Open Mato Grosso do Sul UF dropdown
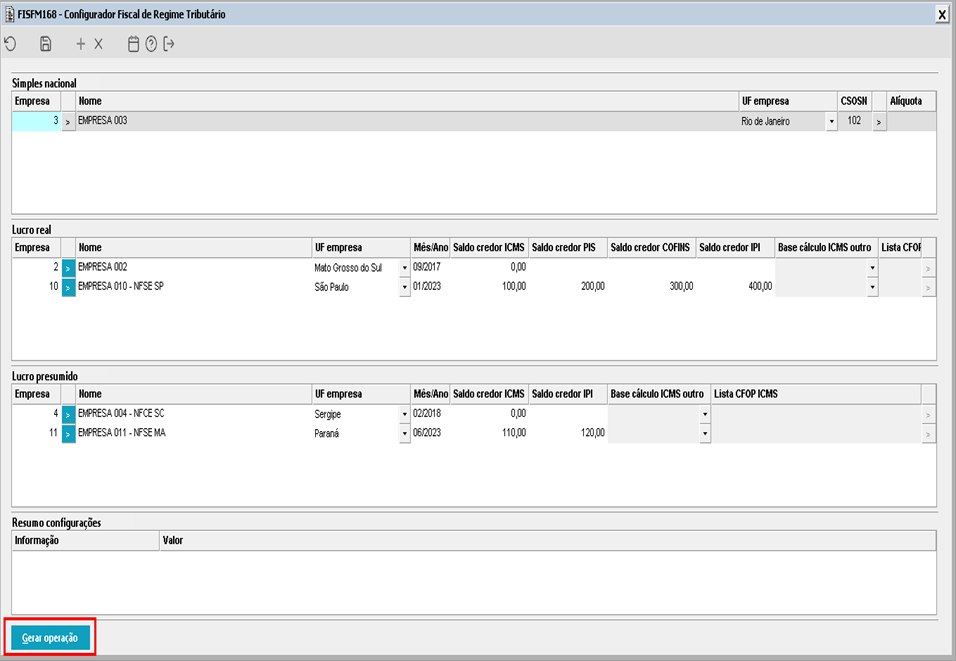Viewport: 956px width, 661px height. click(404, 268)
